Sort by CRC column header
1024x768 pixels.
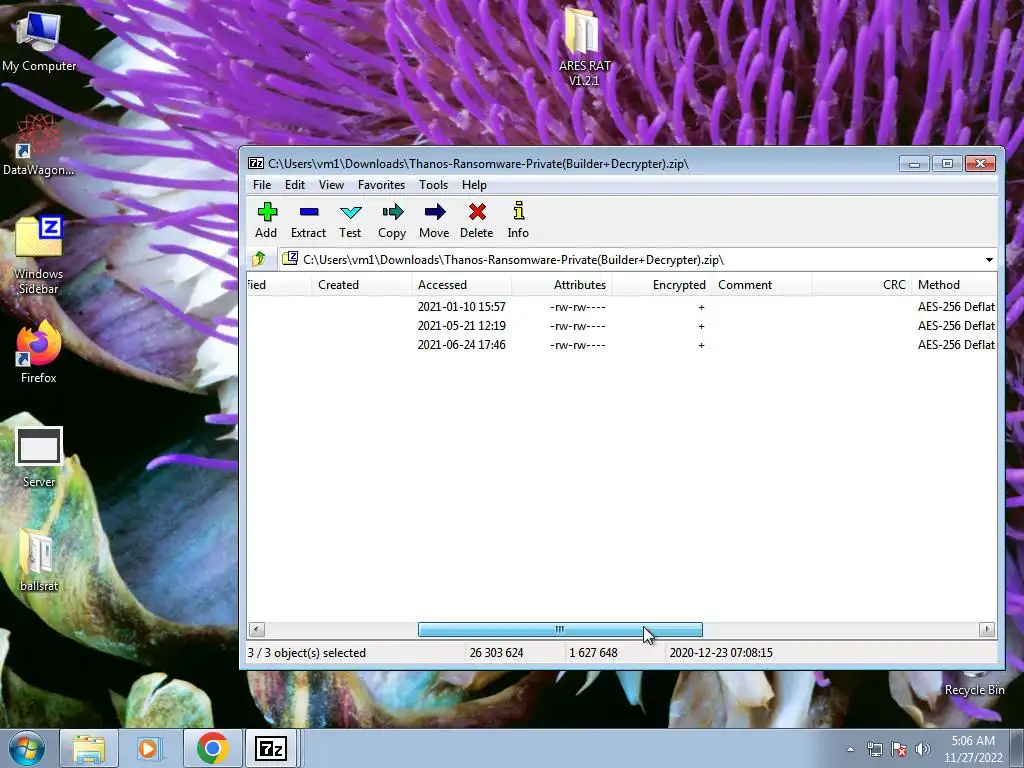pyautogui.click(x=861, y=285)
